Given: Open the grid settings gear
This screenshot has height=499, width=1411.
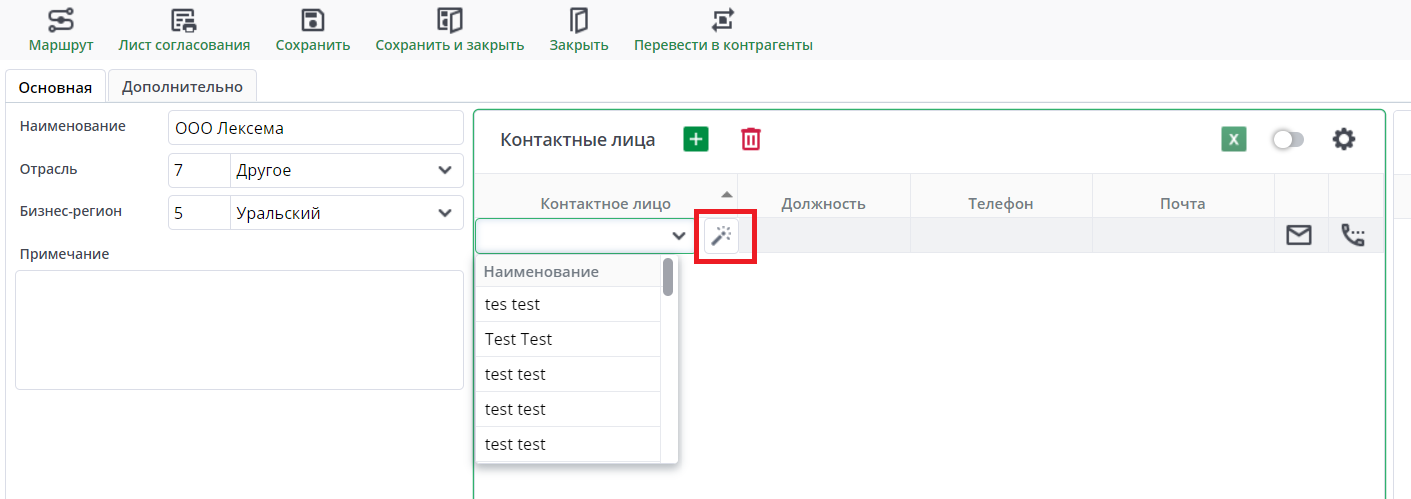Looking at the screenshot, I should click(x=1344, y=139).
